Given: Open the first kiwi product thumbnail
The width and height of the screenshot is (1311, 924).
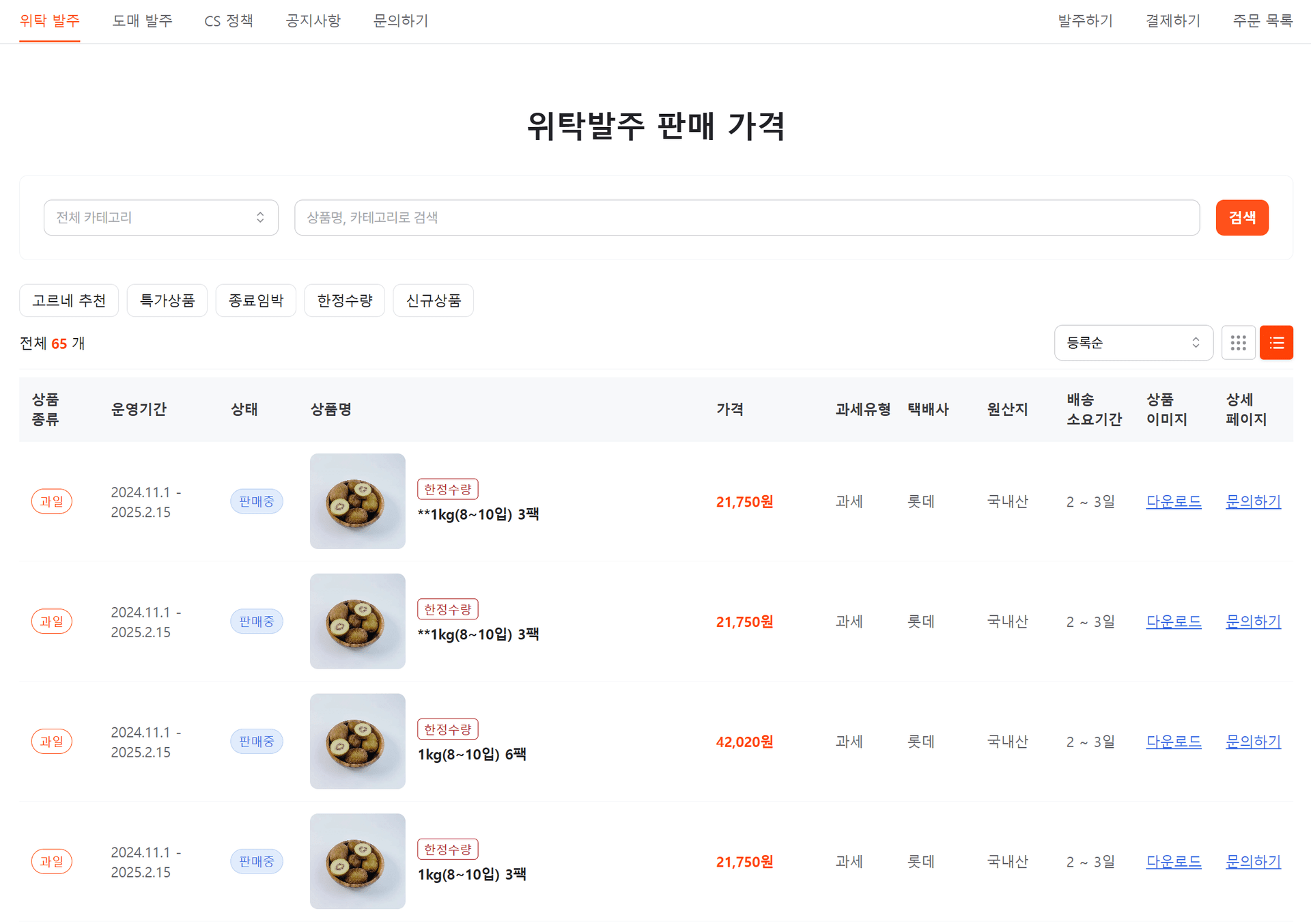Looking at the screenshot, I should (x=357, y=501).
